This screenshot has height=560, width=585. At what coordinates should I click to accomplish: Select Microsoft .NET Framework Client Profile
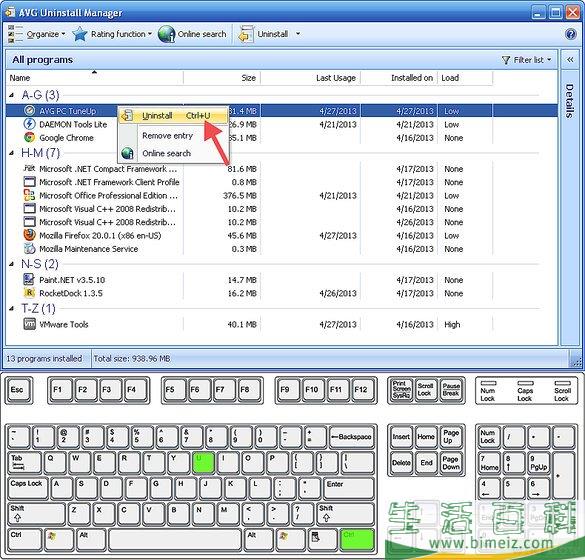109,182
